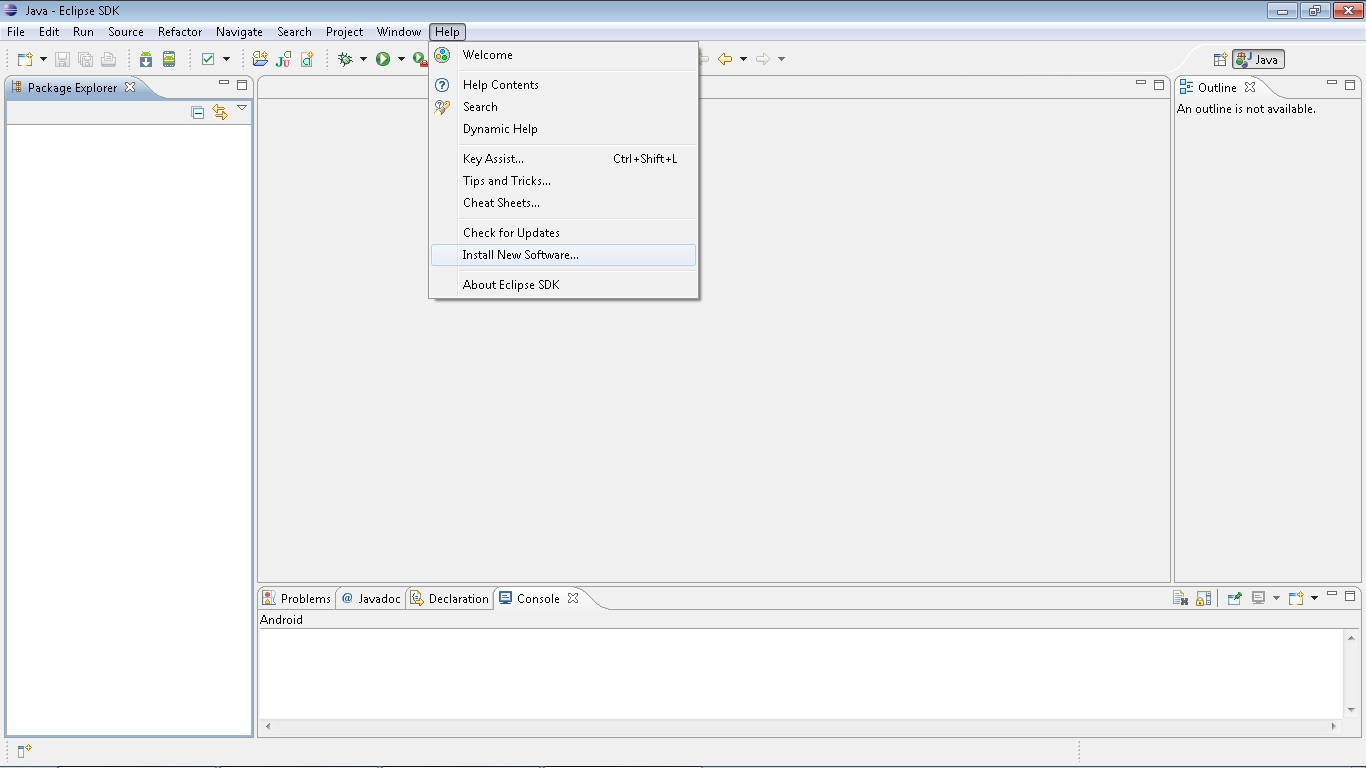Switch to the Declaration tab
Viewport: 1366px width, 768px height.
point(450,599)
